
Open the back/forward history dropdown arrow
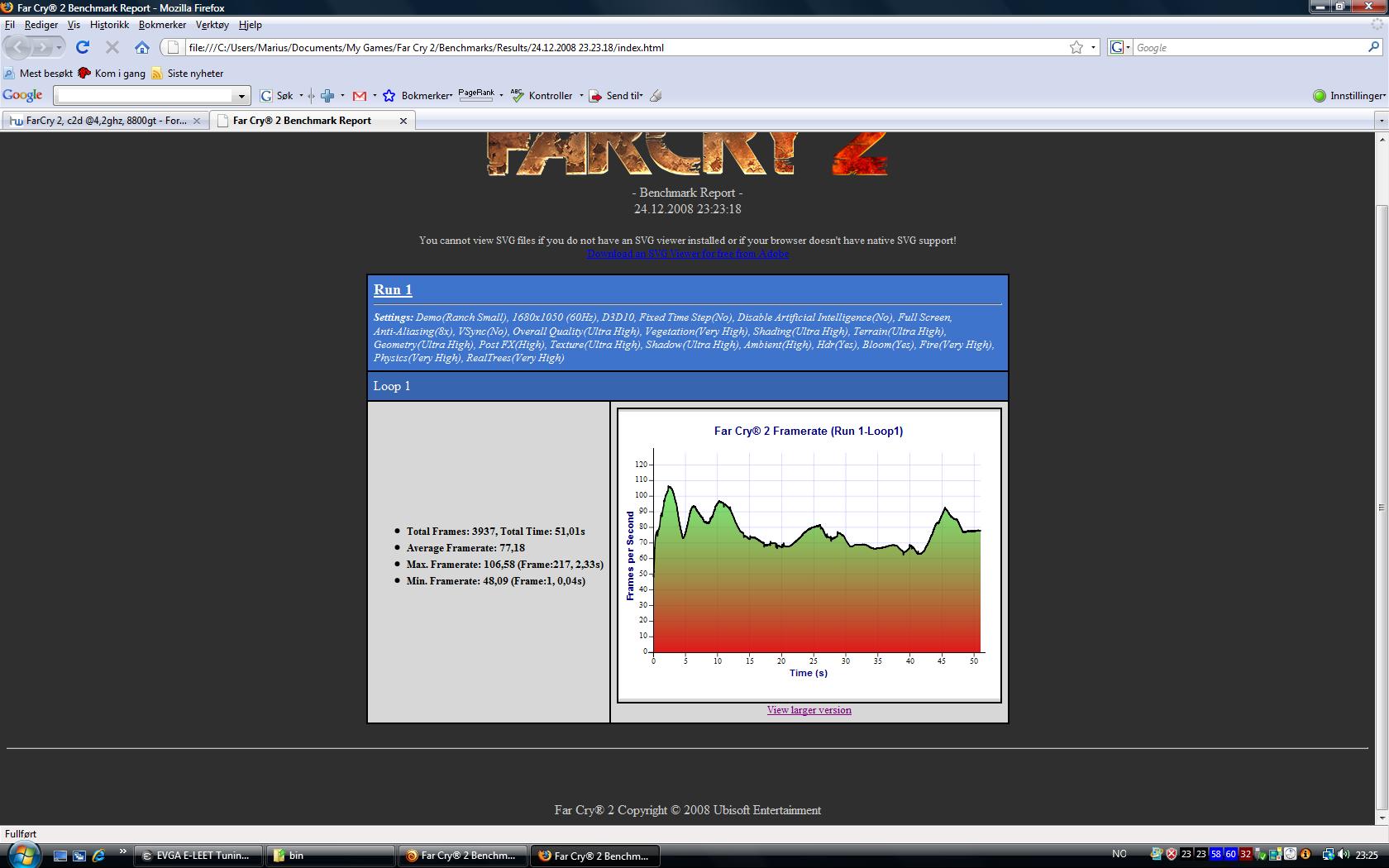[x=59, y=47]
